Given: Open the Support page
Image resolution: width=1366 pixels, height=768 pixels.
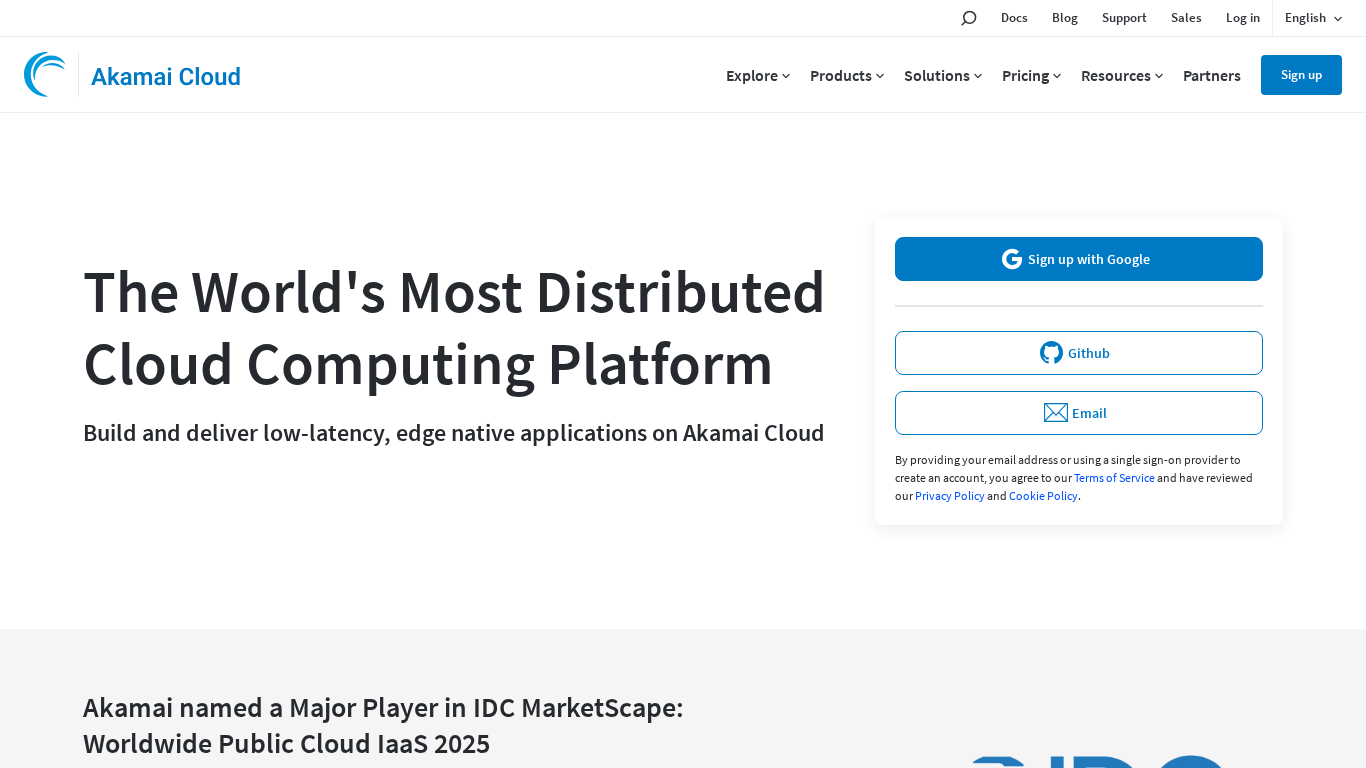Looking at the screenshot, I should (x=1124, y=17).
